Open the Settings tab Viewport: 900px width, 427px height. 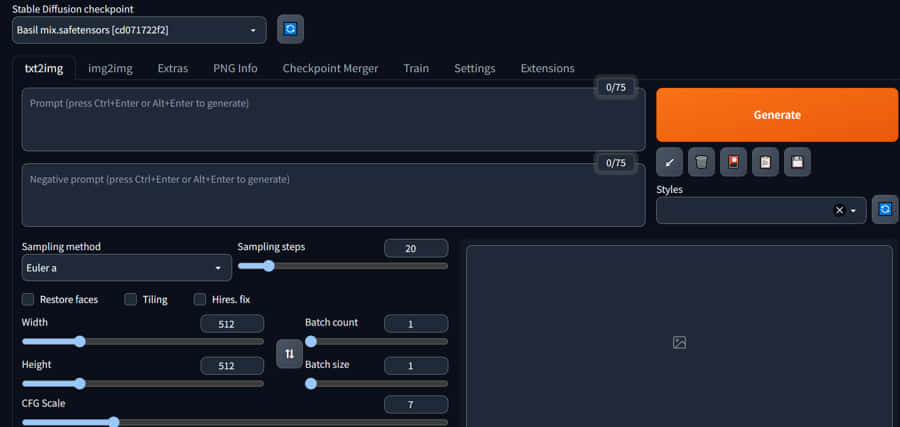pyautogui.click(x=475, y=68)
